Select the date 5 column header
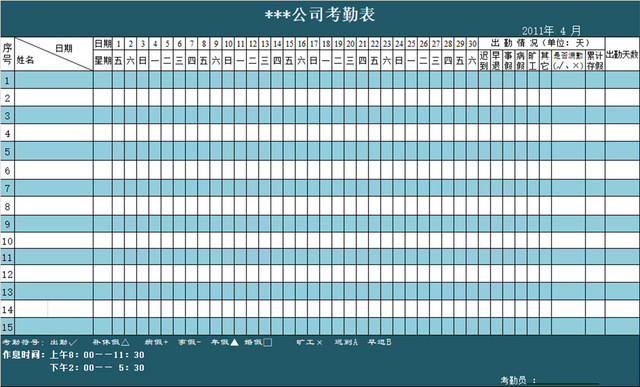The height and width of the screenshot is (387, 640). click(167, 44)
